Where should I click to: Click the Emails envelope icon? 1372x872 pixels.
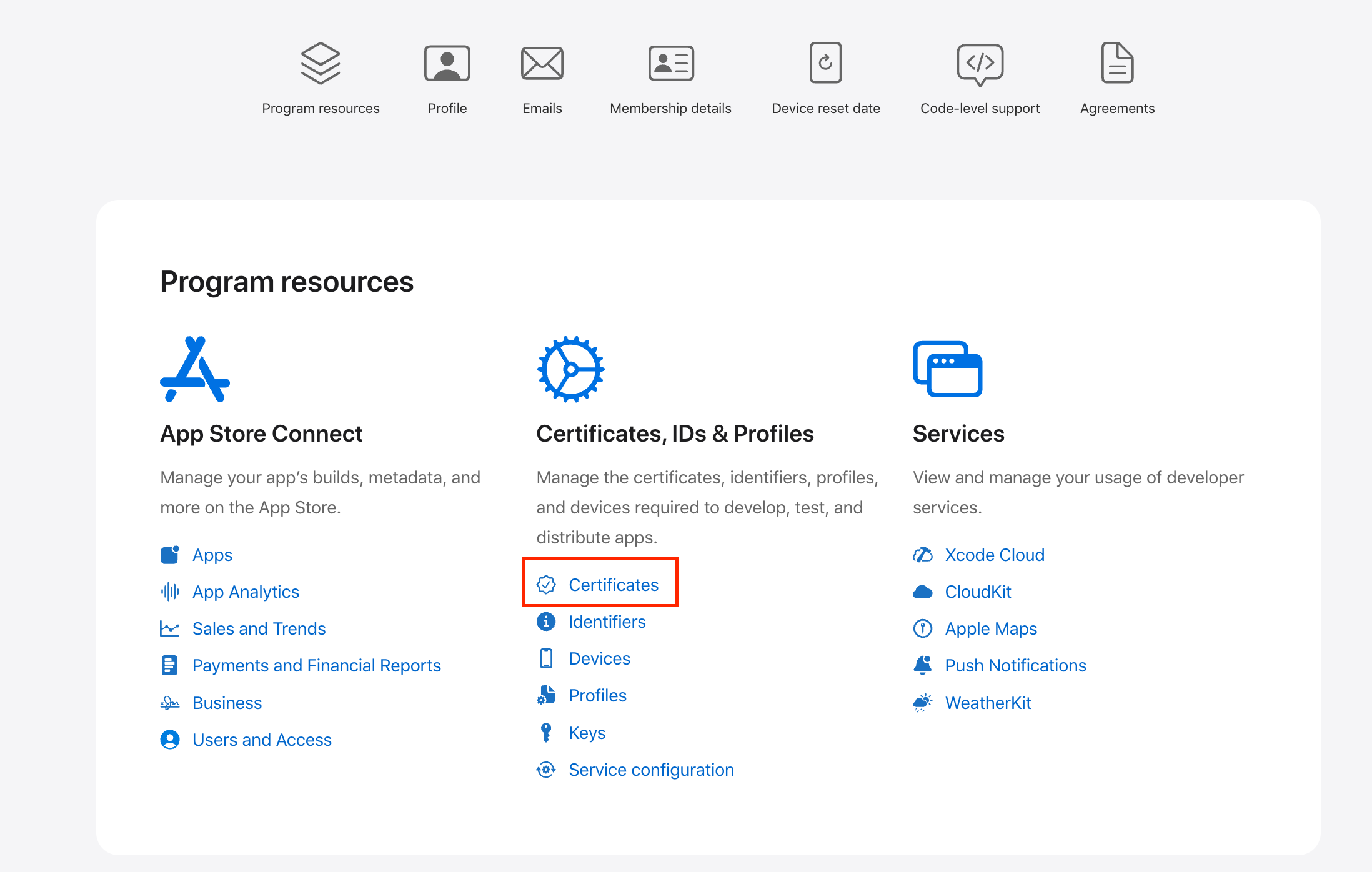[542, 63]
